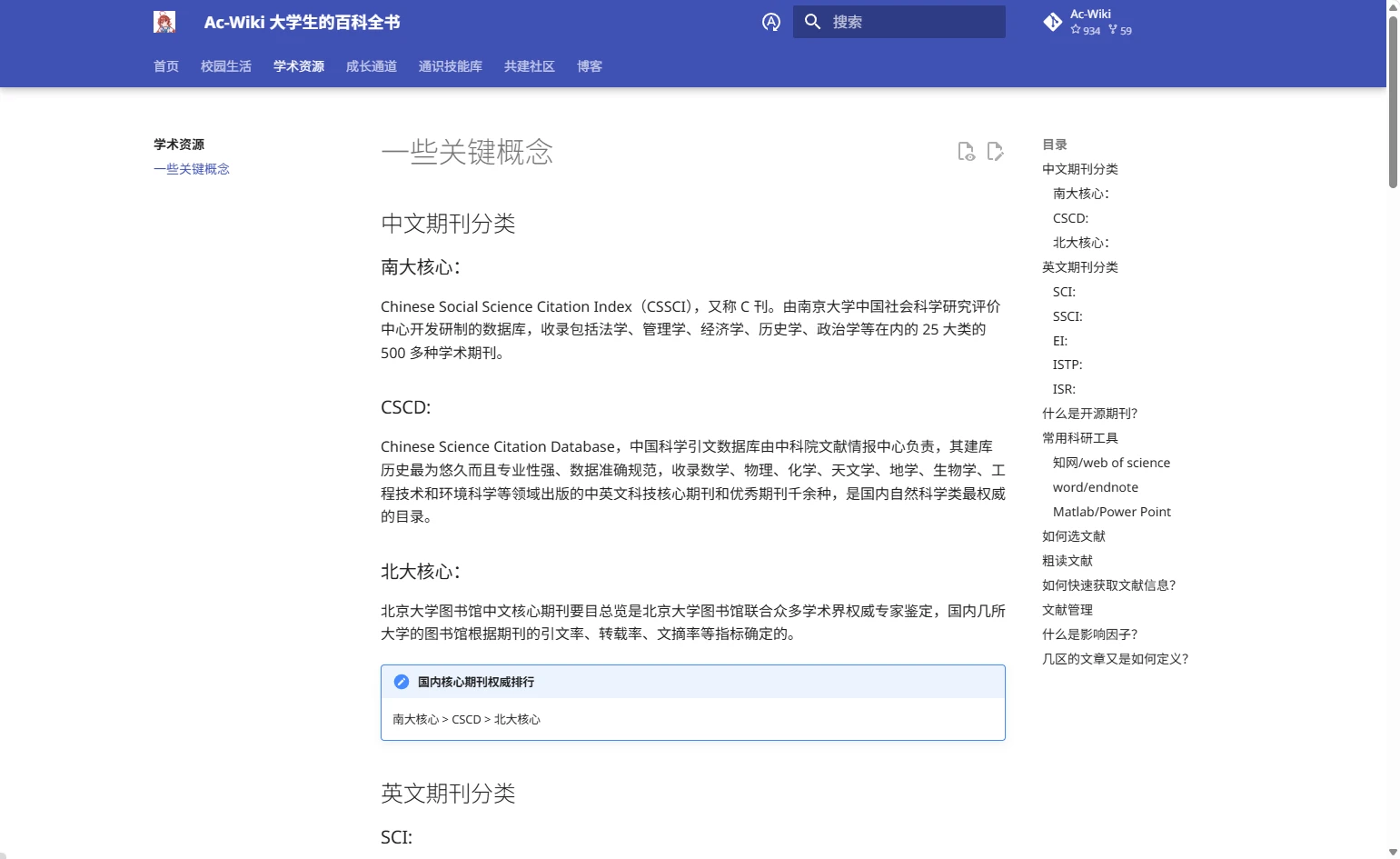Viewport: 1400px width, 859px height.
Task: Select the 首页 tab
Action: click(166, 66)
